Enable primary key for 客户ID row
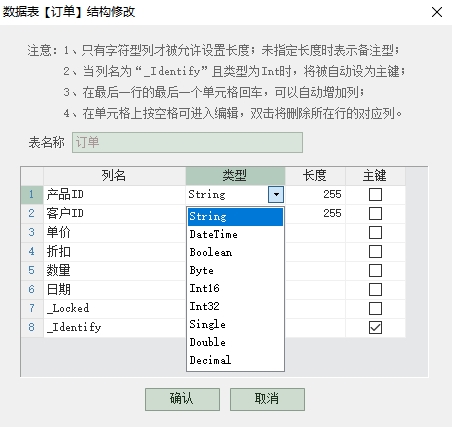This screenshot has width=452, height=427. coord(375,214)
